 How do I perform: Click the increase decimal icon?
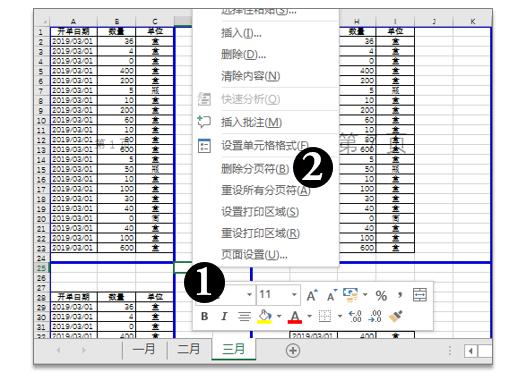tap(355, 316)
